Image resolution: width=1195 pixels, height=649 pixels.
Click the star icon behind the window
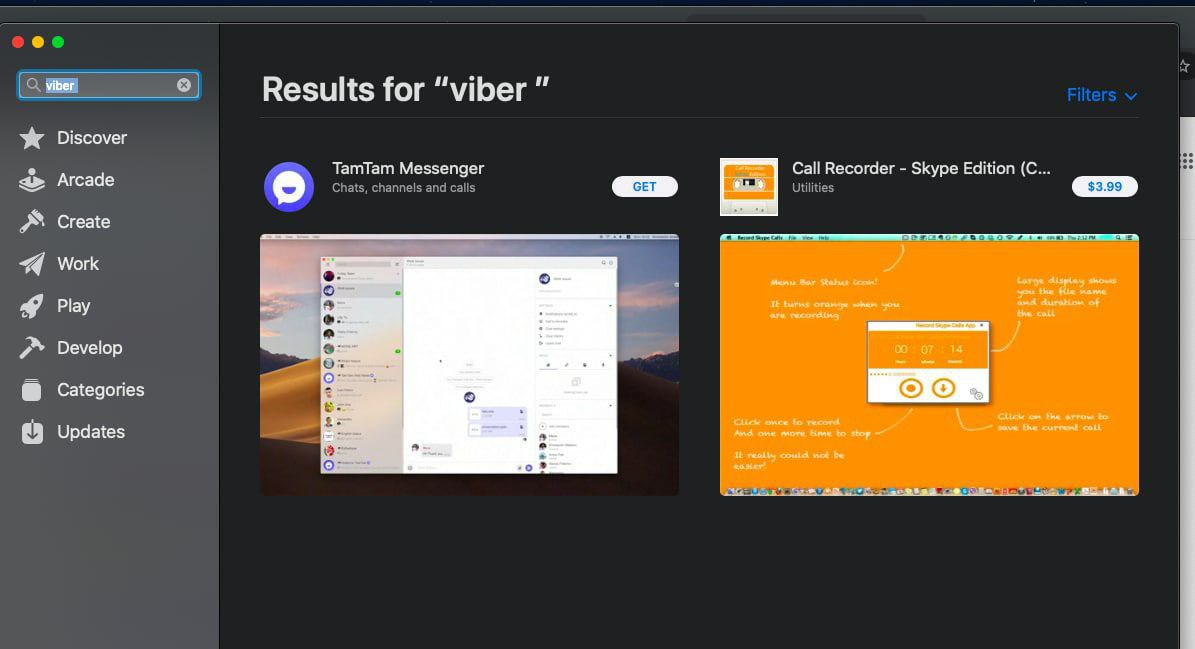(1184, 66)
